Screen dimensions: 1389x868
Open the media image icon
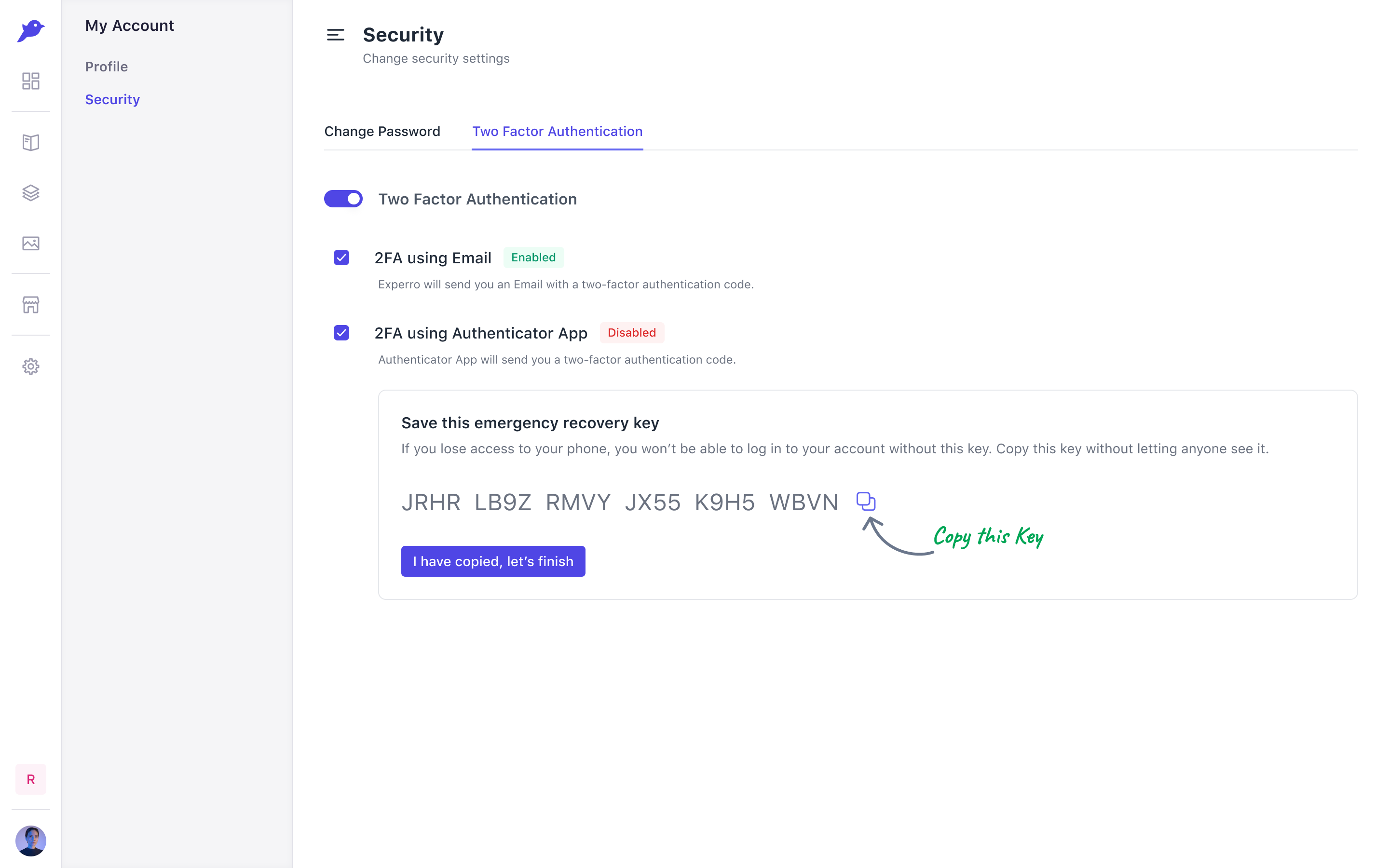click(30, 244)
